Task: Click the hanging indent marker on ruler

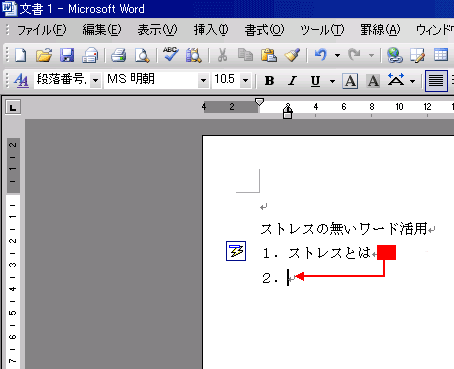Action: tap(288, 108)
